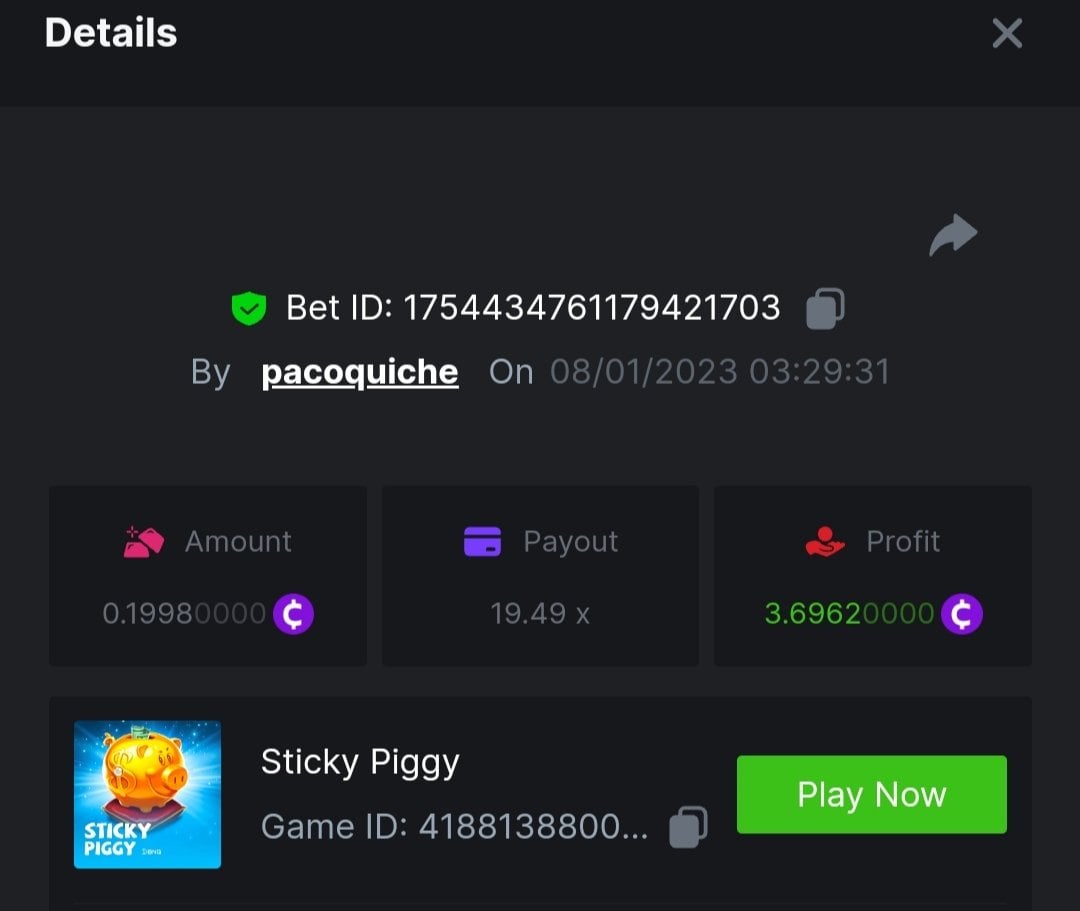
Task: Click the red Profit hand icon
Action: (x=825, y=542)
